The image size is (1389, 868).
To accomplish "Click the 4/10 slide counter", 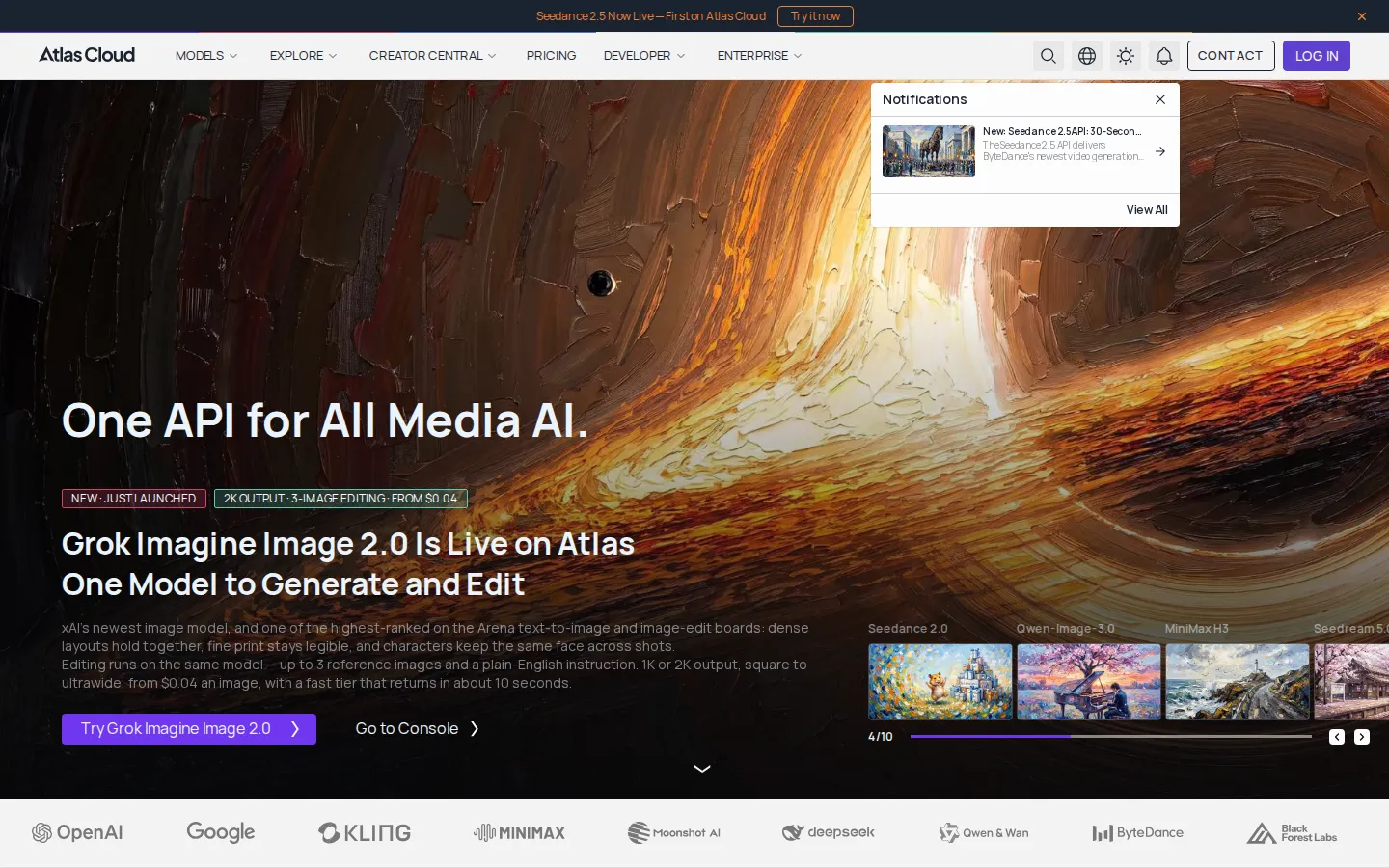I will [881, 737].
